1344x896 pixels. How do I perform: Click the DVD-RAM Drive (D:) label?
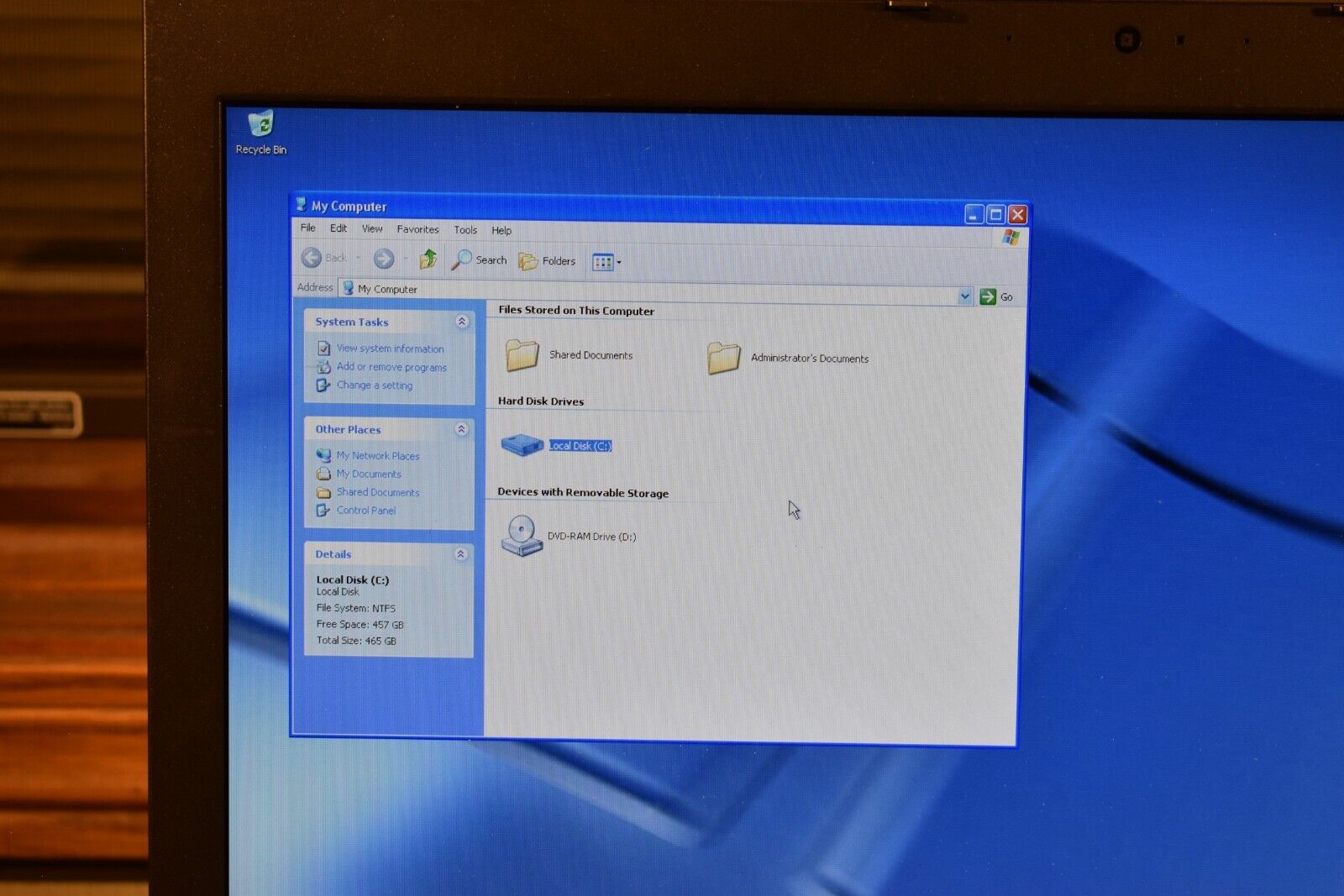592,537
